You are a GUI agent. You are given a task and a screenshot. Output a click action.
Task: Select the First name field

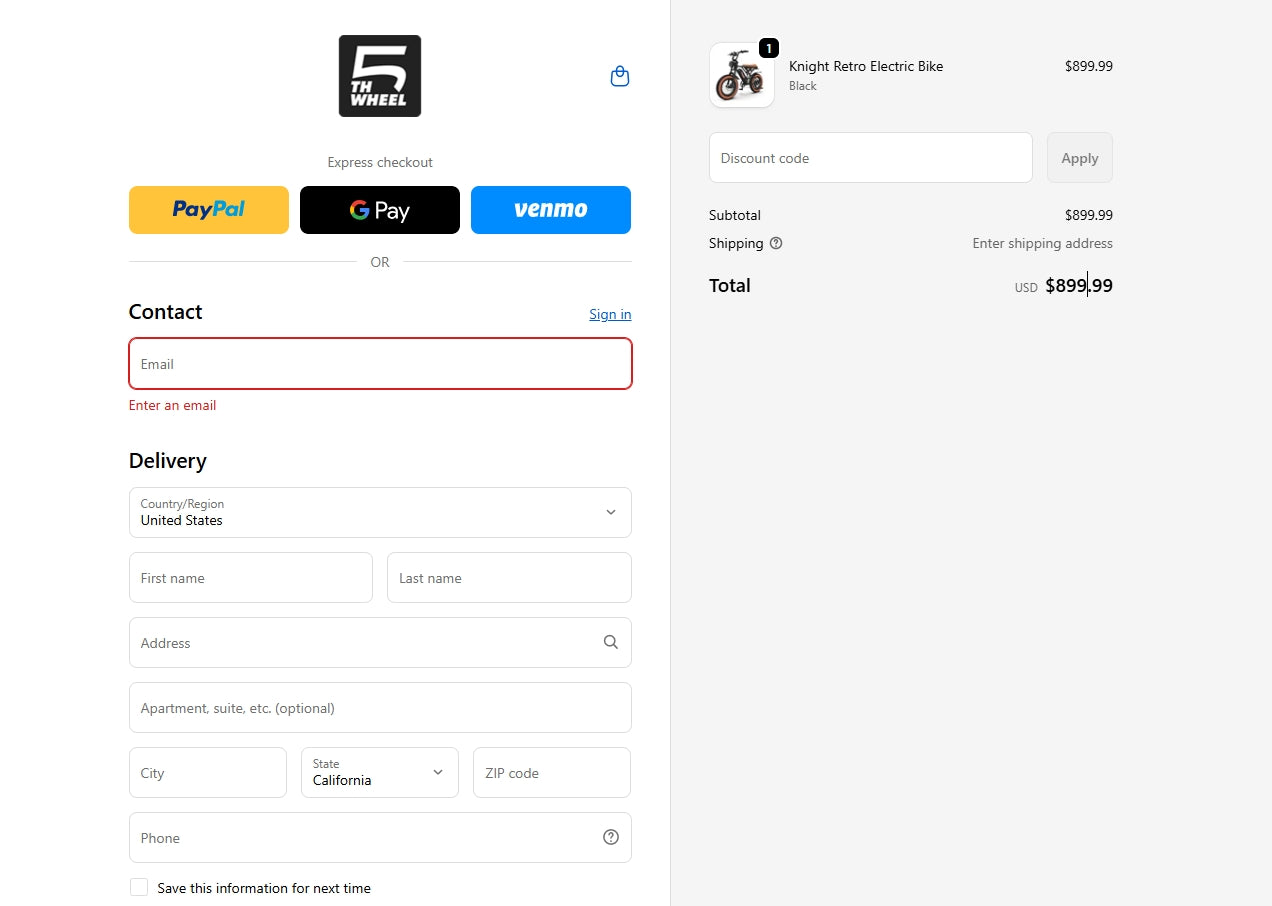click(251, 578)
